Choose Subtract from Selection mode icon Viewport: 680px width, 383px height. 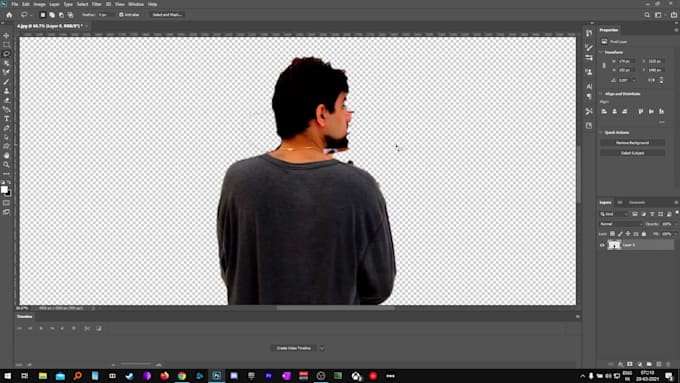pos(61,15)
